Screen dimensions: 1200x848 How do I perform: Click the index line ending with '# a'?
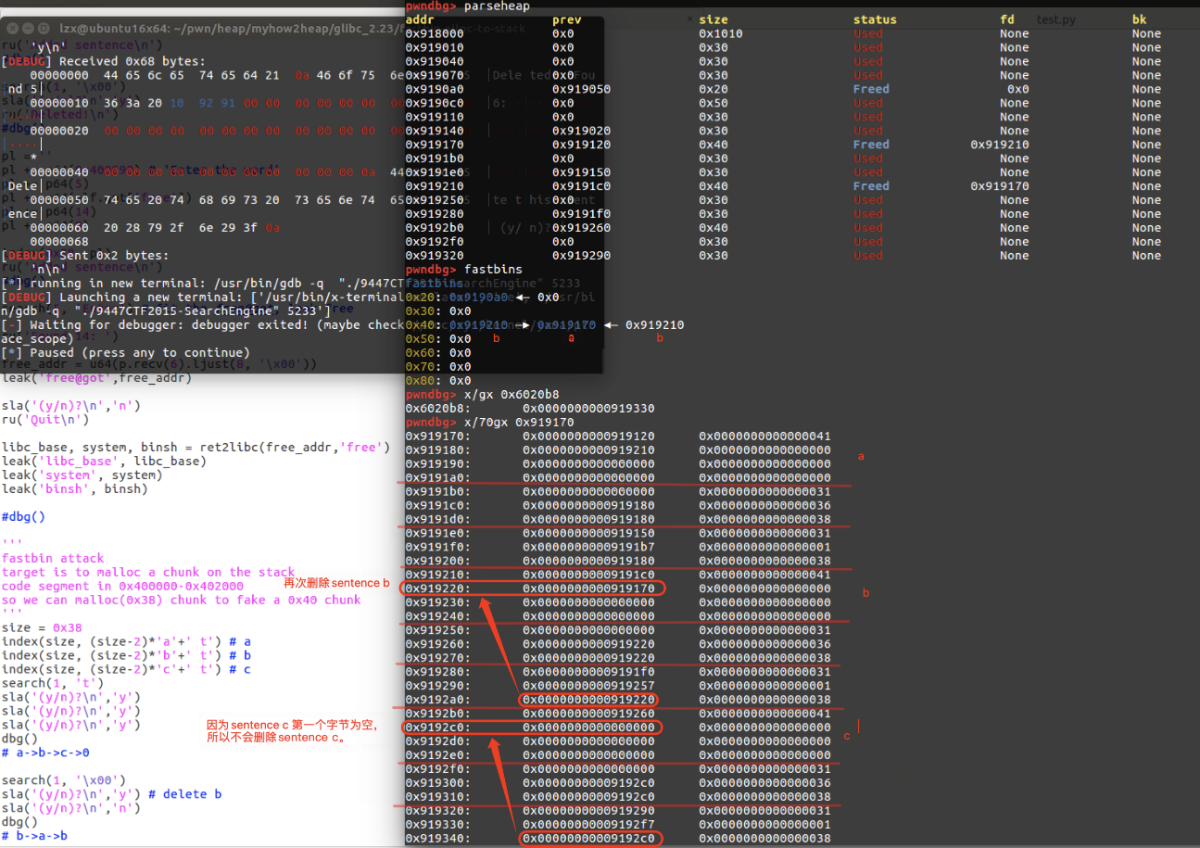(126, 641)
